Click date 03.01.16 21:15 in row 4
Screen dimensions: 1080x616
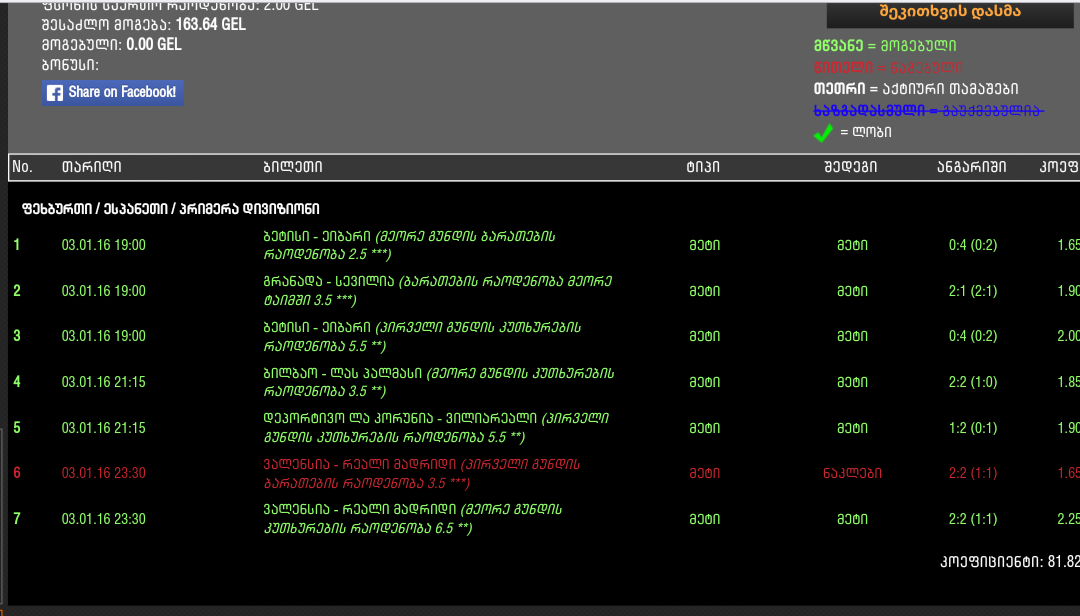[x=103, y=382]
